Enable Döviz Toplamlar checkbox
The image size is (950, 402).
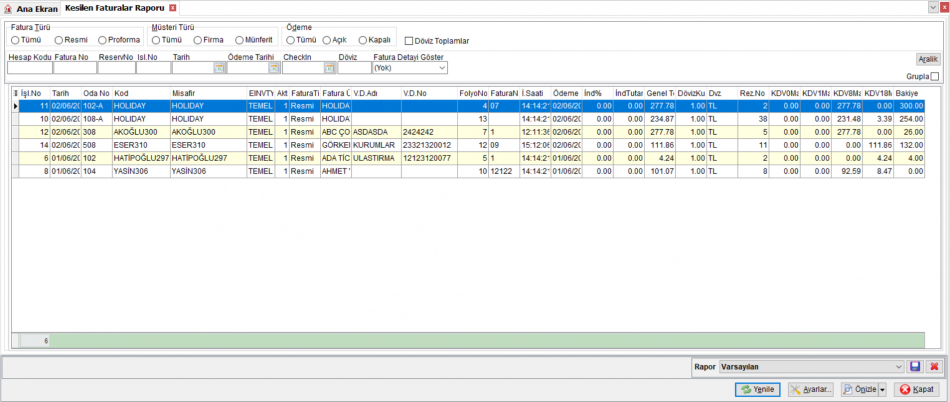coord(409,41)
